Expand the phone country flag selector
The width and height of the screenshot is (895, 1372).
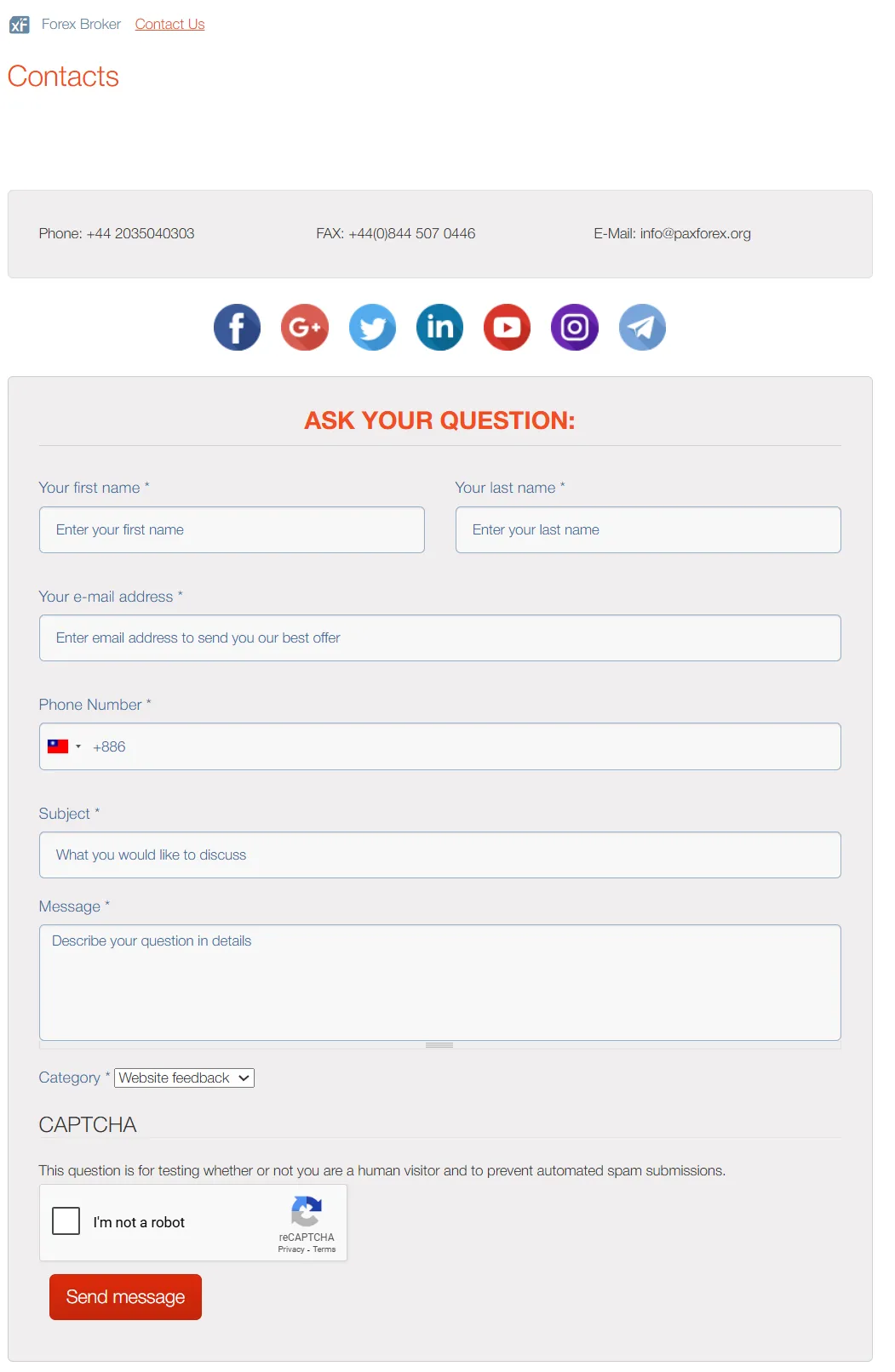pos(65,746)
